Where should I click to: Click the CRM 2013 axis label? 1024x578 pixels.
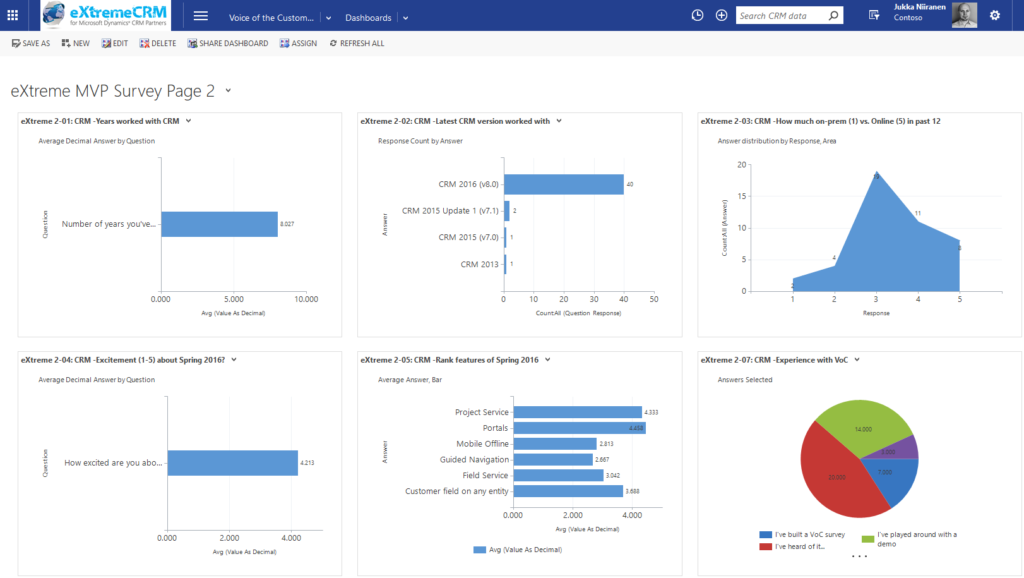[479, 265]
